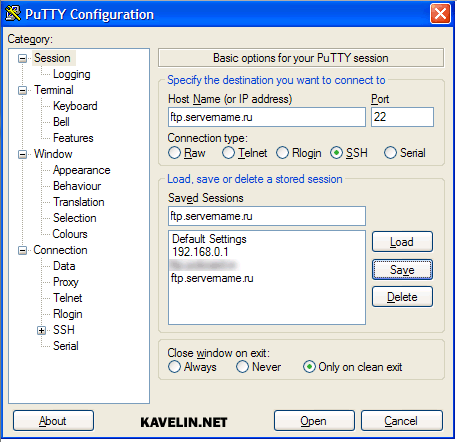Image resolution: width=457 pixels, height=442 pixels.
Task: Collapse the Connection category node
Action: [22, 250]
